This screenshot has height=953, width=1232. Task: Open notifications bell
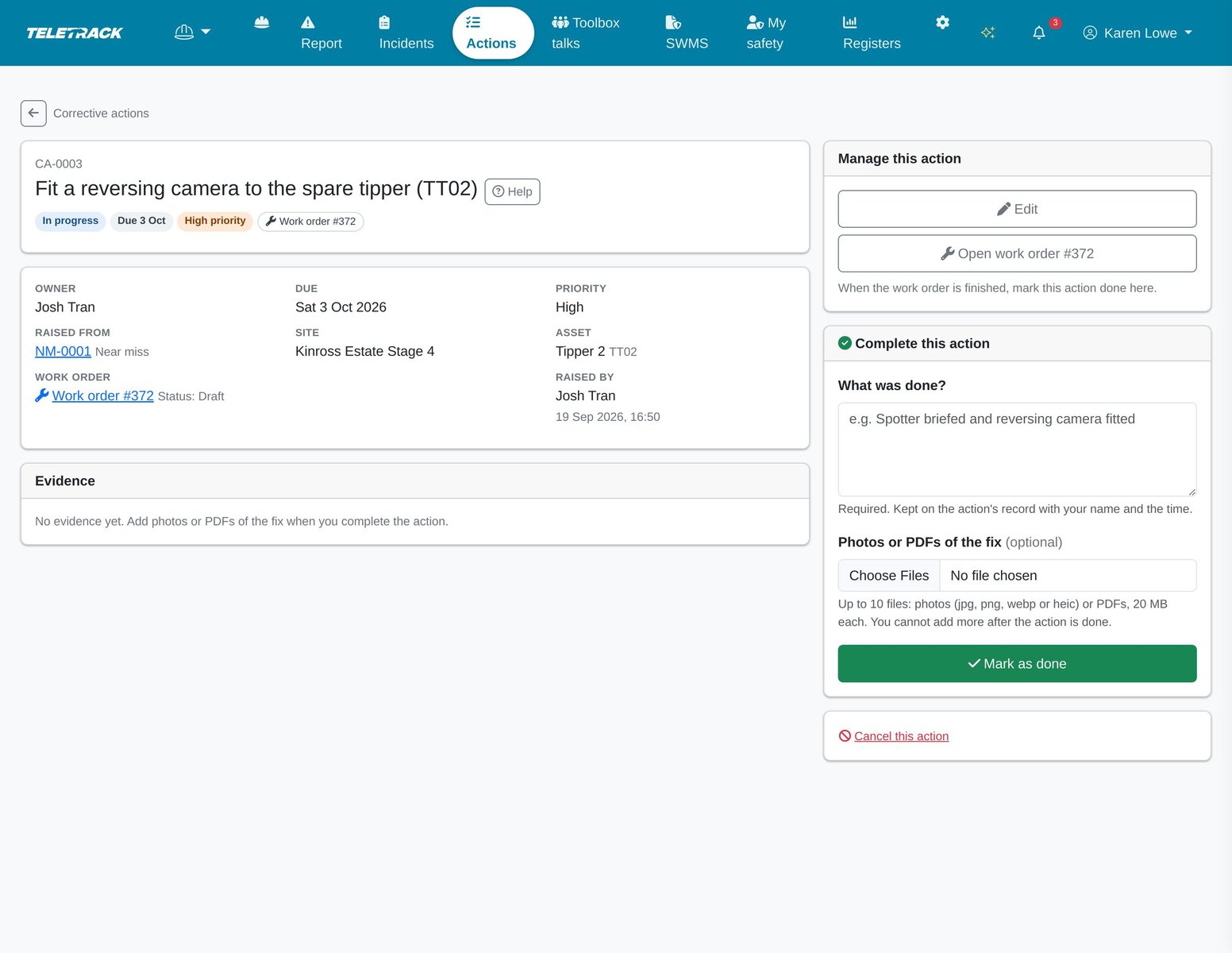click(1039, 33)
